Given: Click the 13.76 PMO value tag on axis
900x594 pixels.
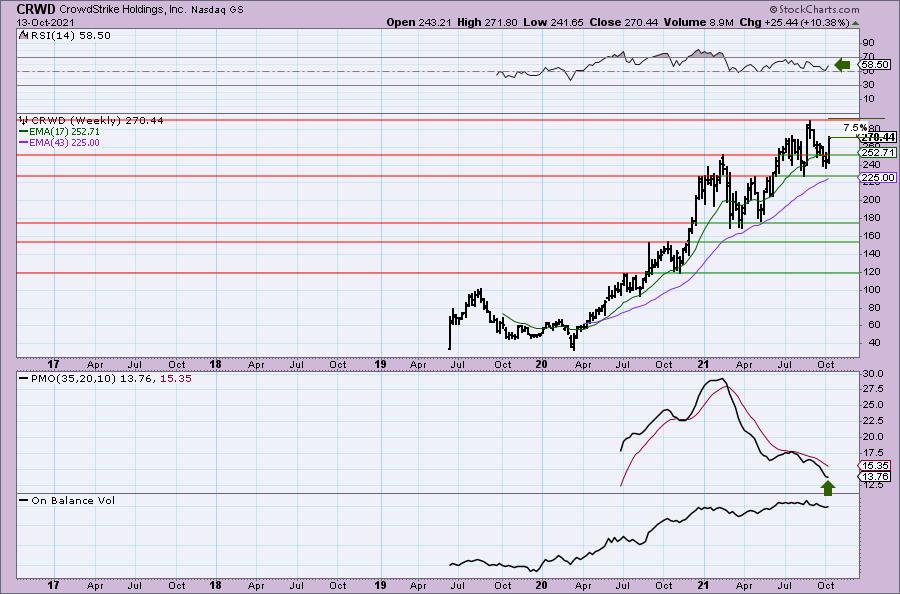Looking at the screenshot, I should 875,476.
